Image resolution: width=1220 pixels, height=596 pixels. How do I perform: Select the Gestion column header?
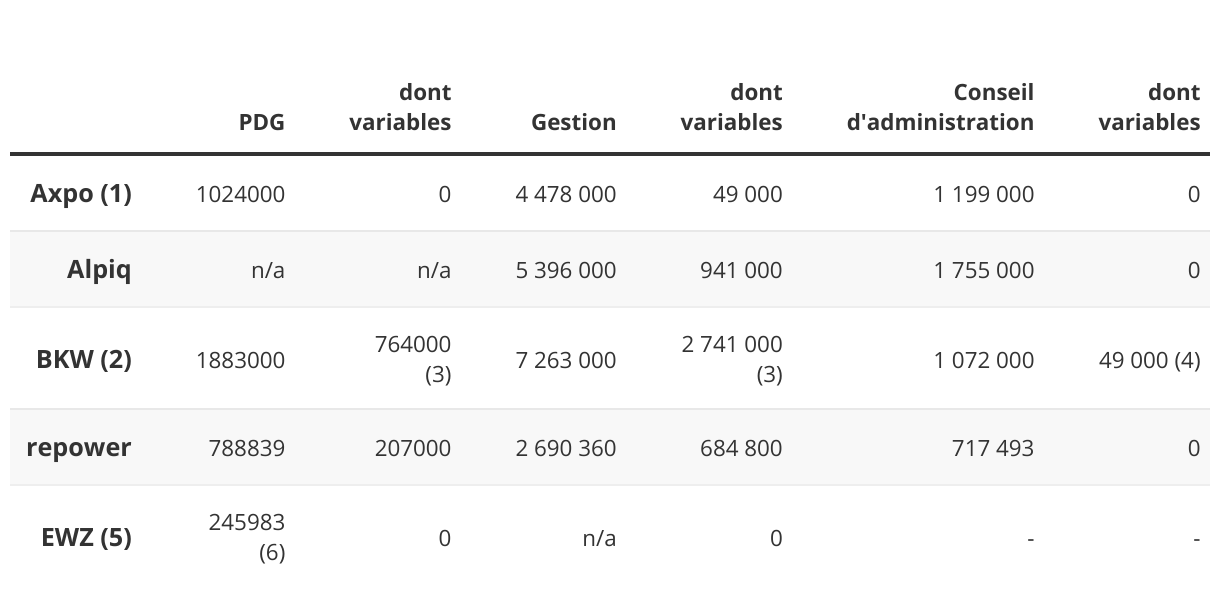[573, 122]
